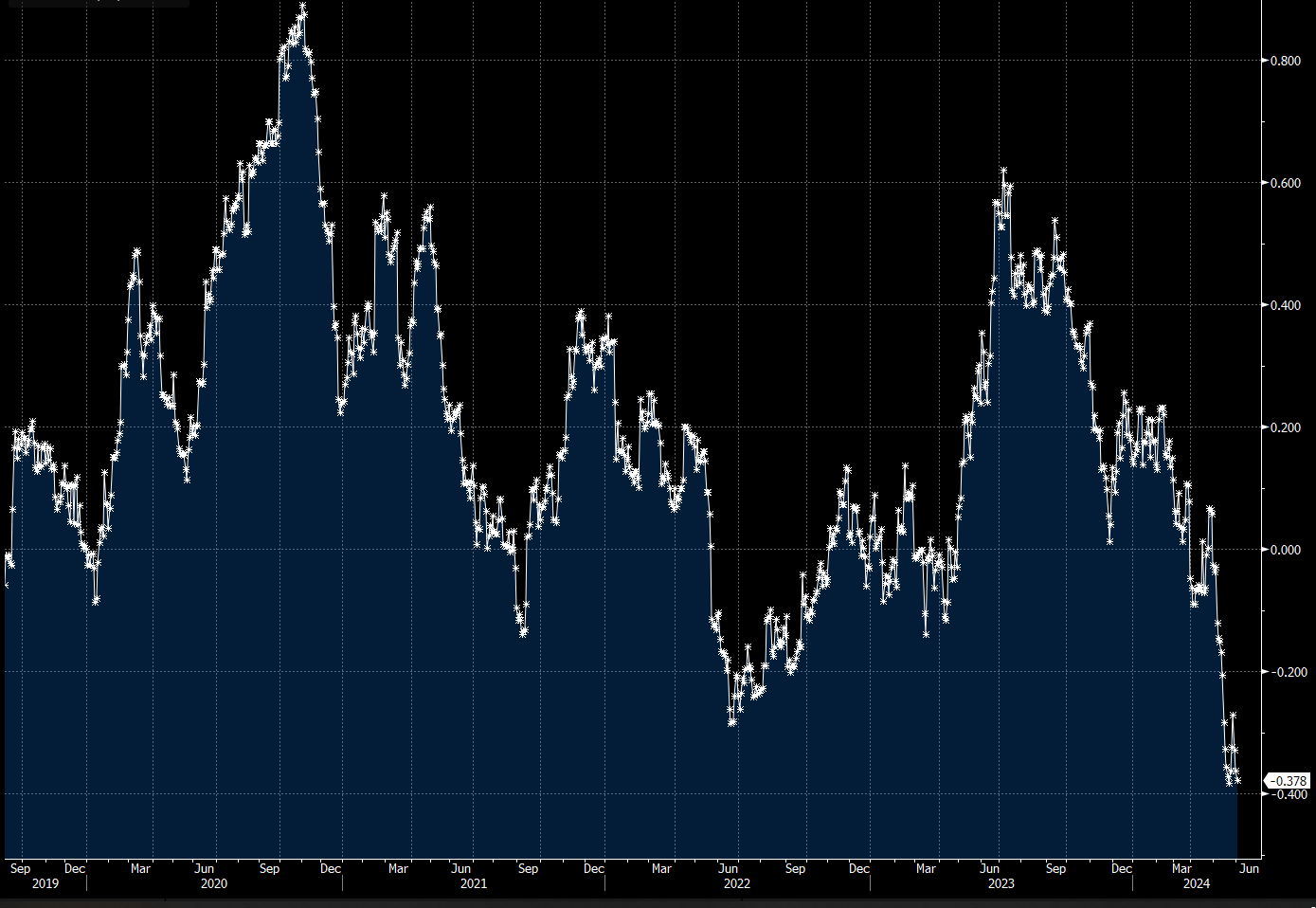Click the 0.800 y-axis value
This screenshot has width=1316, height=908.
point(1284,61)
